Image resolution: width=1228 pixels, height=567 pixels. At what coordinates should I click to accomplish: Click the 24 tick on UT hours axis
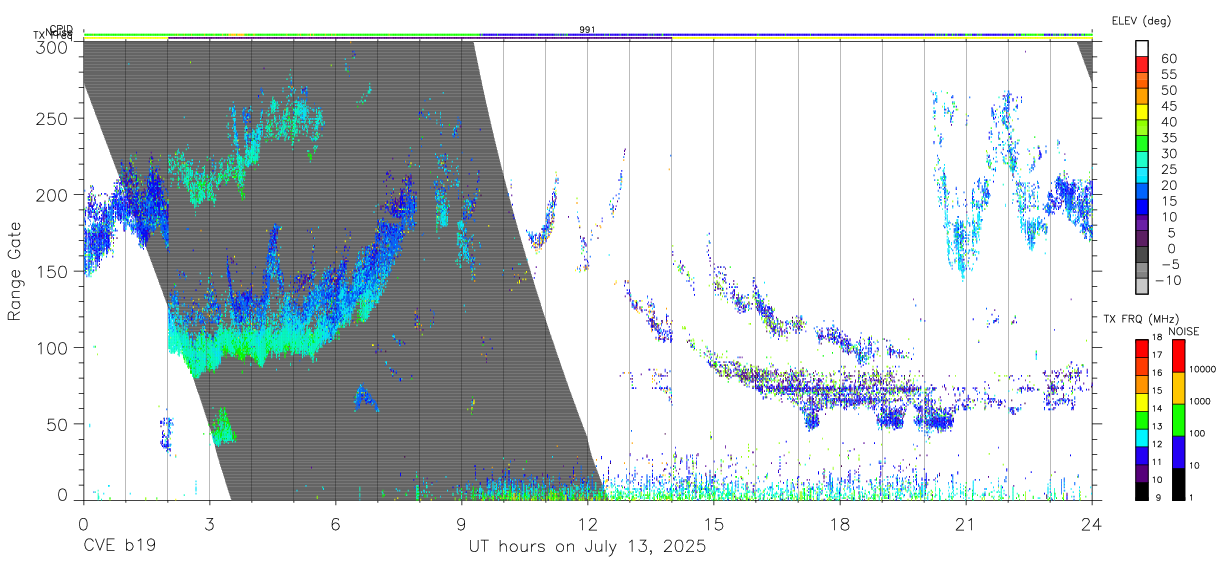coord(1091,524)
